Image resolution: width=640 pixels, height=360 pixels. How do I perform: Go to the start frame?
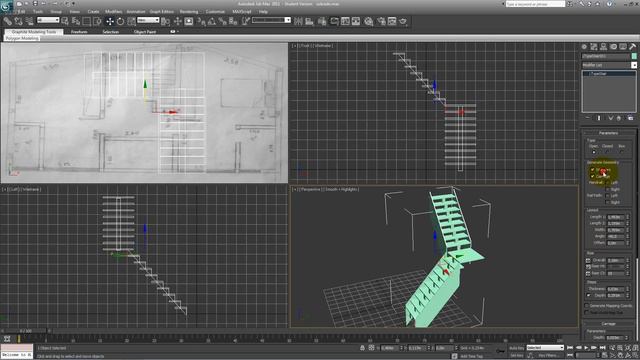tap(570, 348)
